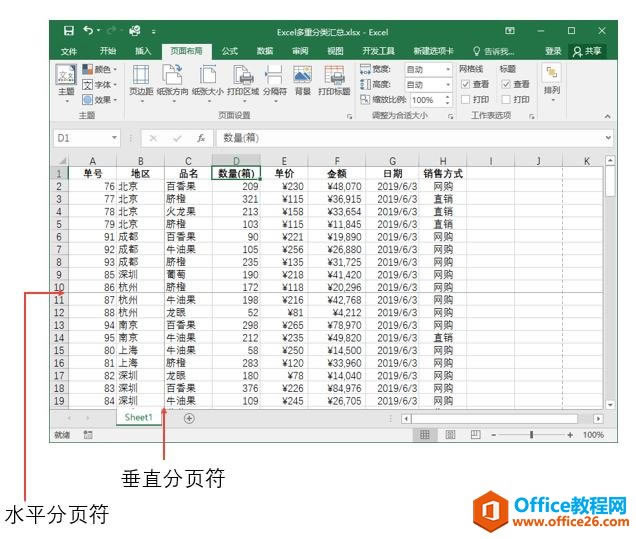Open the 主题 themes button

pyautogui.click(x=66, y=83)
